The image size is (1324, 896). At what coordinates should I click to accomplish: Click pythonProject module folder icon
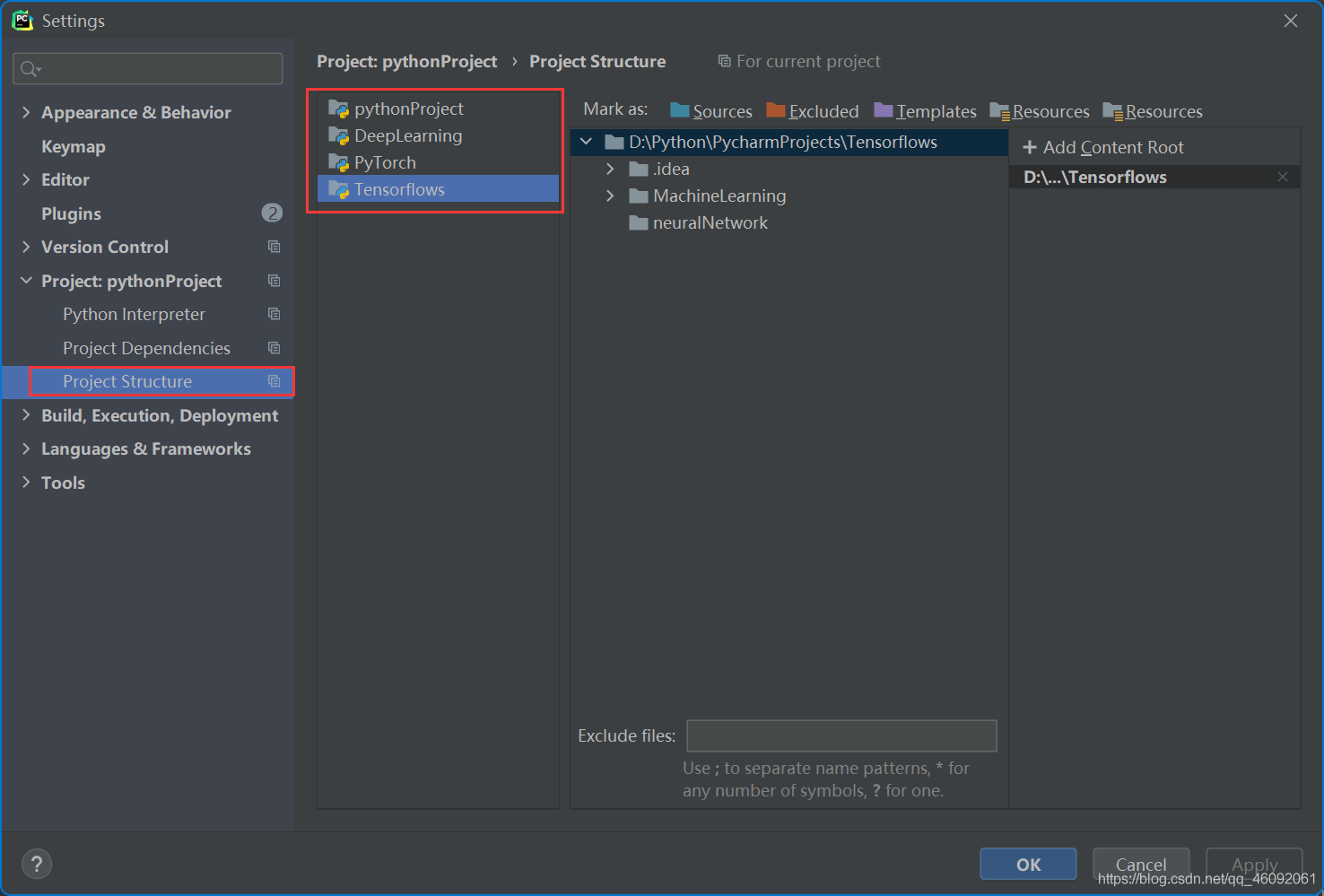(338, 109)
